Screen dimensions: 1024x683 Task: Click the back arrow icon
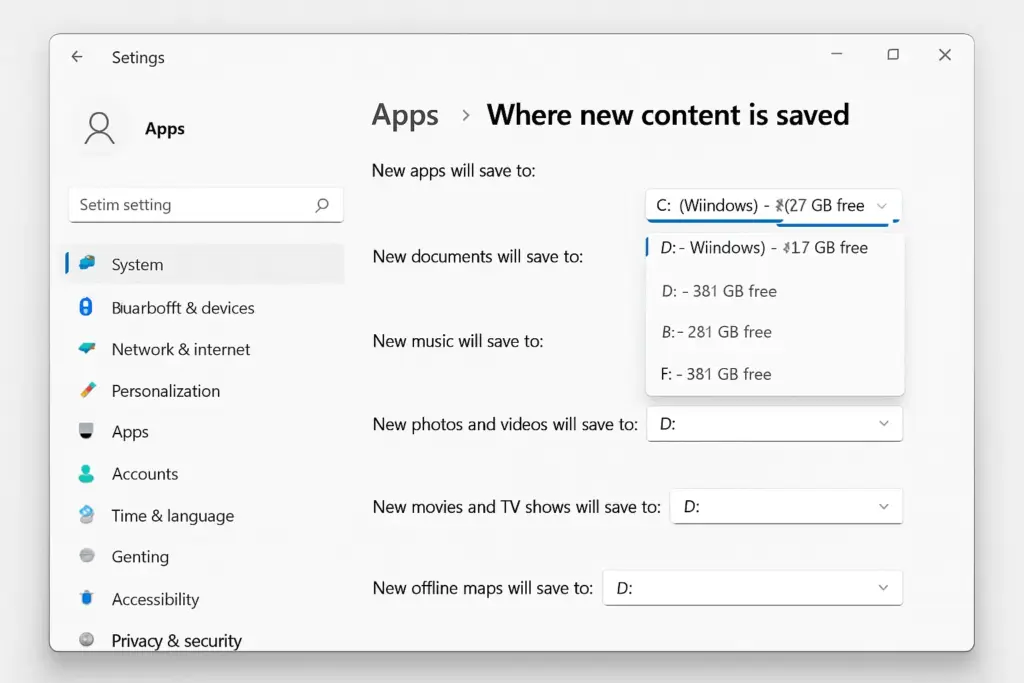click(x=77, y=57)
